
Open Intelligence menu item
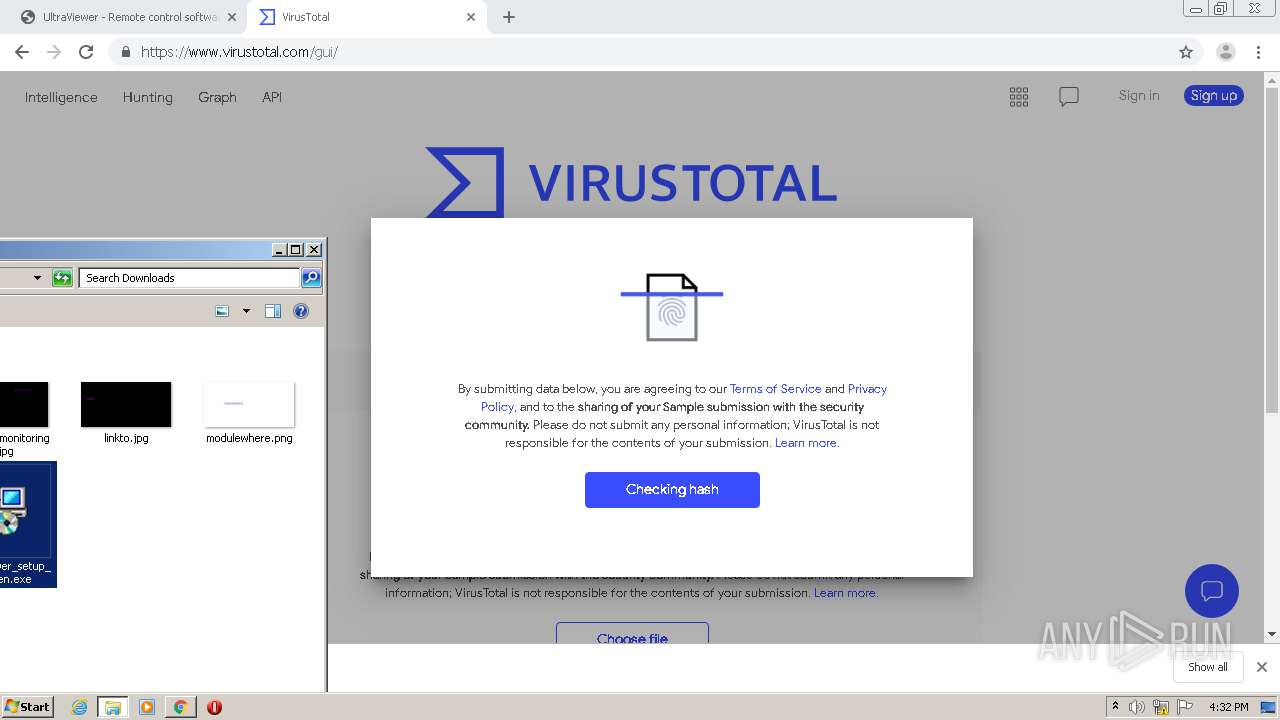click(61, 97)
